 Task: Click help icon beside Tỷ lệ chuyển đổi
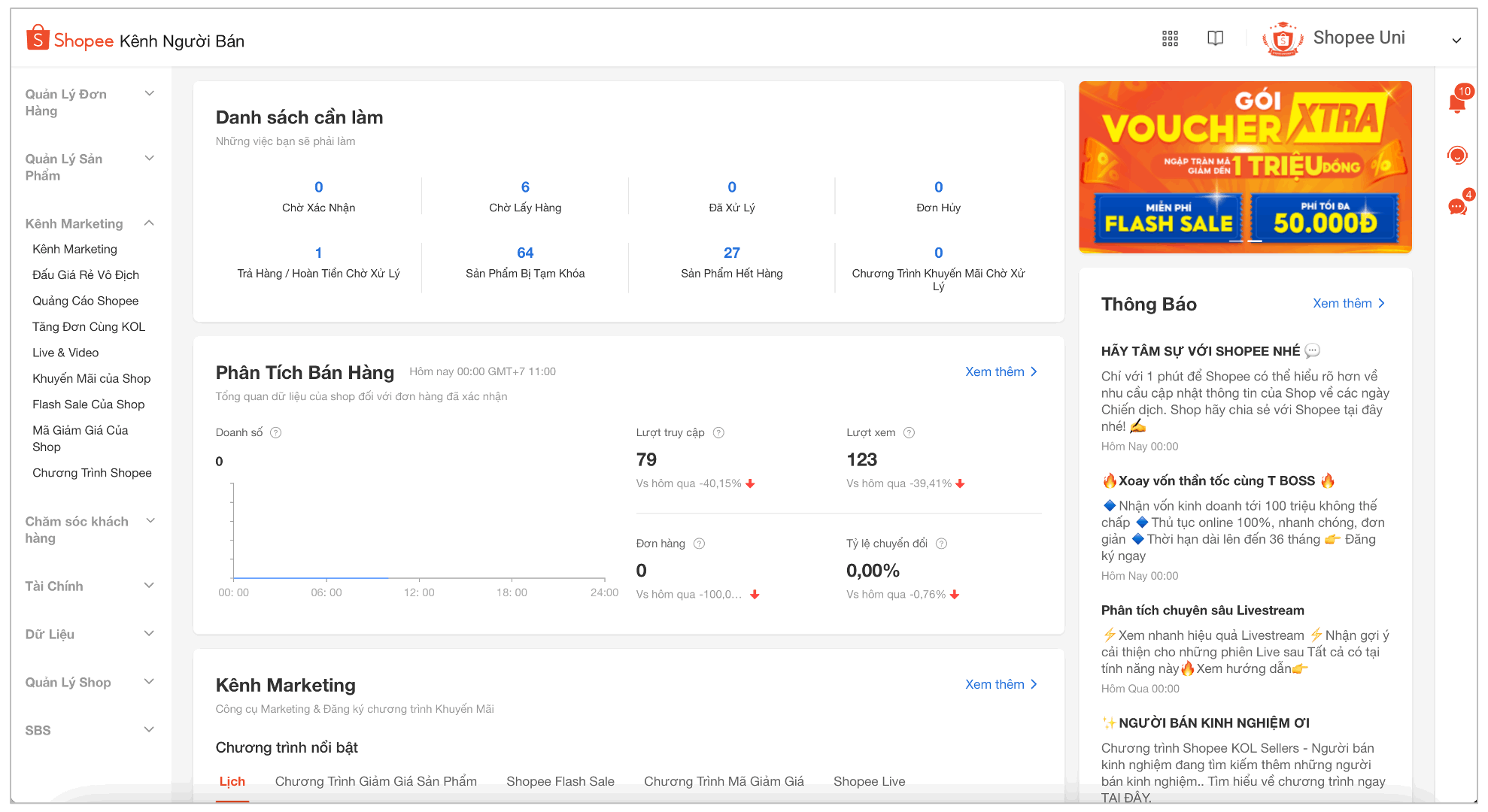click(941, 544)
